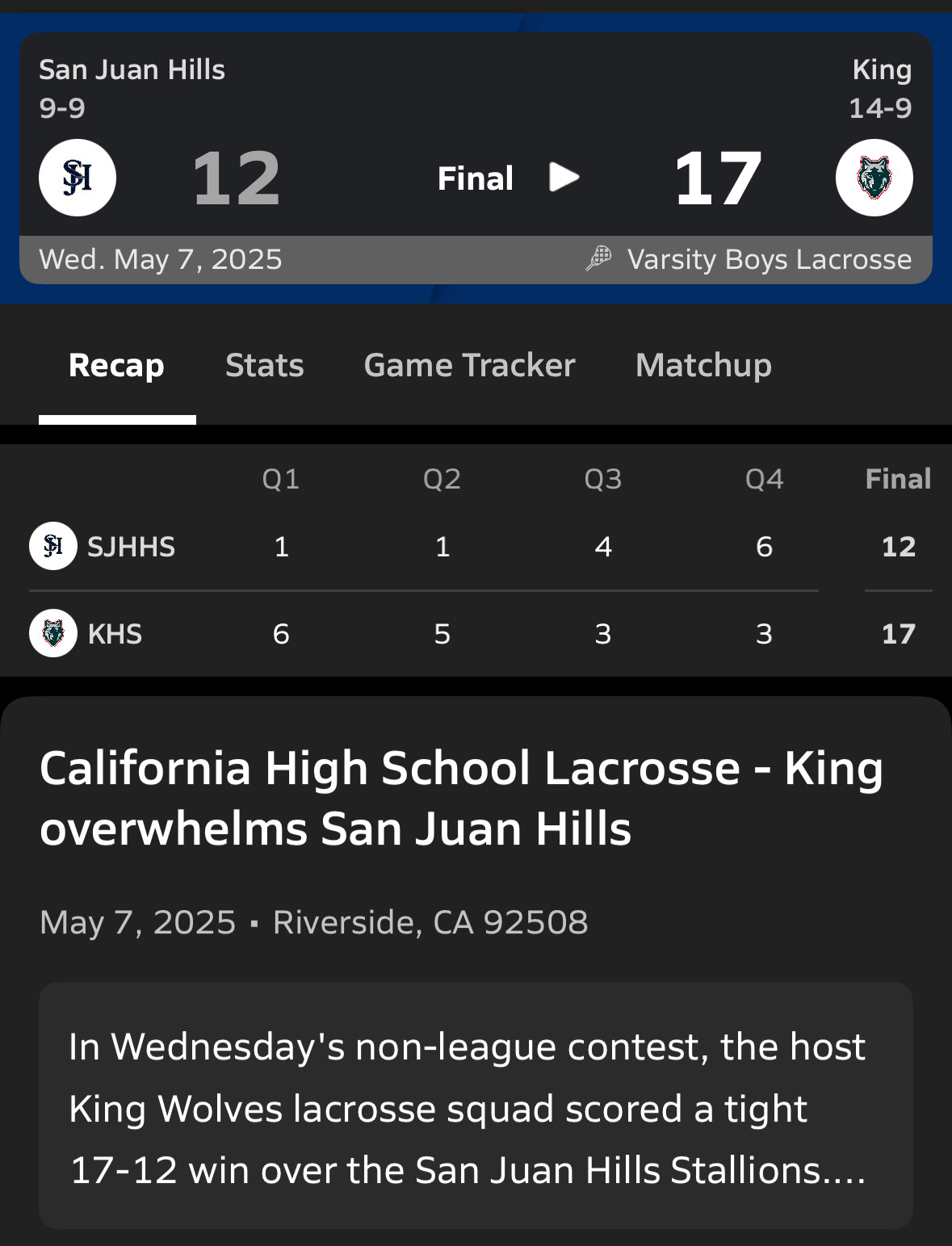Open King team name link
Image resolution: width=952 pixels, height=1246 pixels.
882,70
